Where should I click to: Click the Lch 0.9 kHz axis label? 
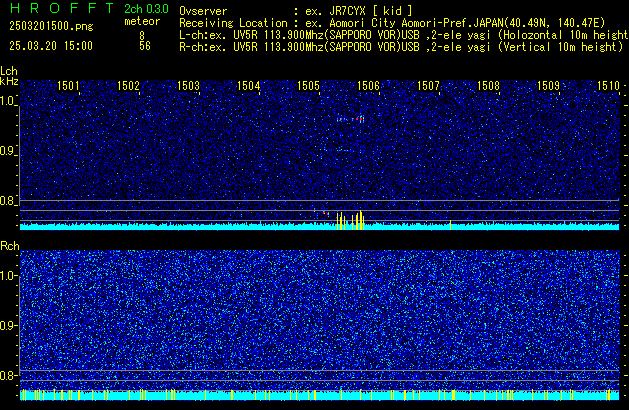click(8, 151)
